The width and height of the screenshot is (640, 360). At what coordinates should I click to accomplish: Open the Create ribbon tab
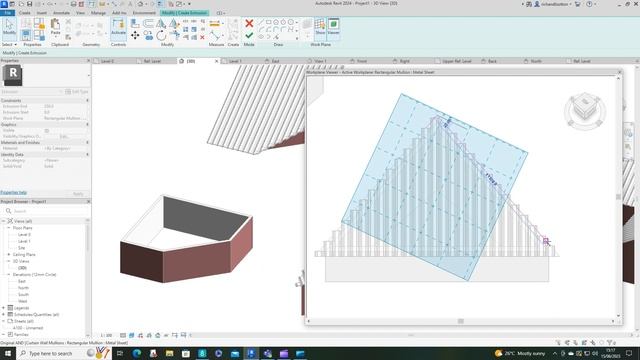(x=24, y=13)
